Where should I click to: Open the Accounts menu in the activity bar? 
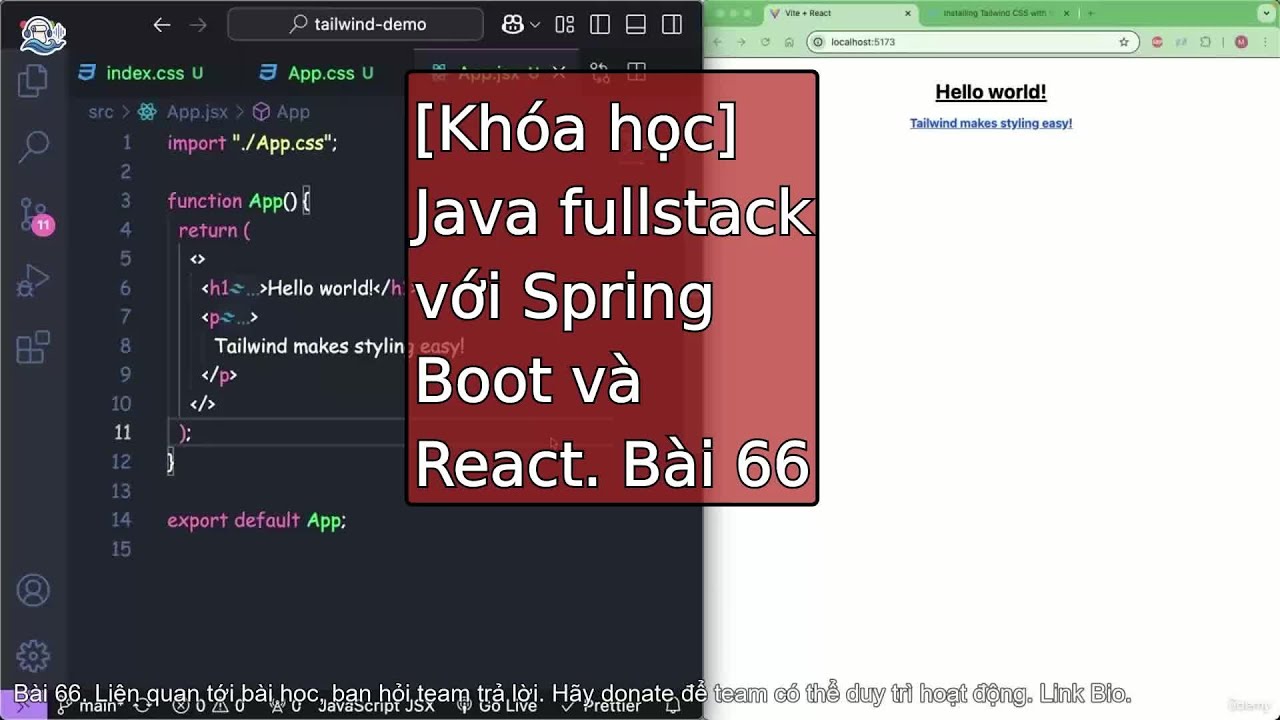[33, 590]
